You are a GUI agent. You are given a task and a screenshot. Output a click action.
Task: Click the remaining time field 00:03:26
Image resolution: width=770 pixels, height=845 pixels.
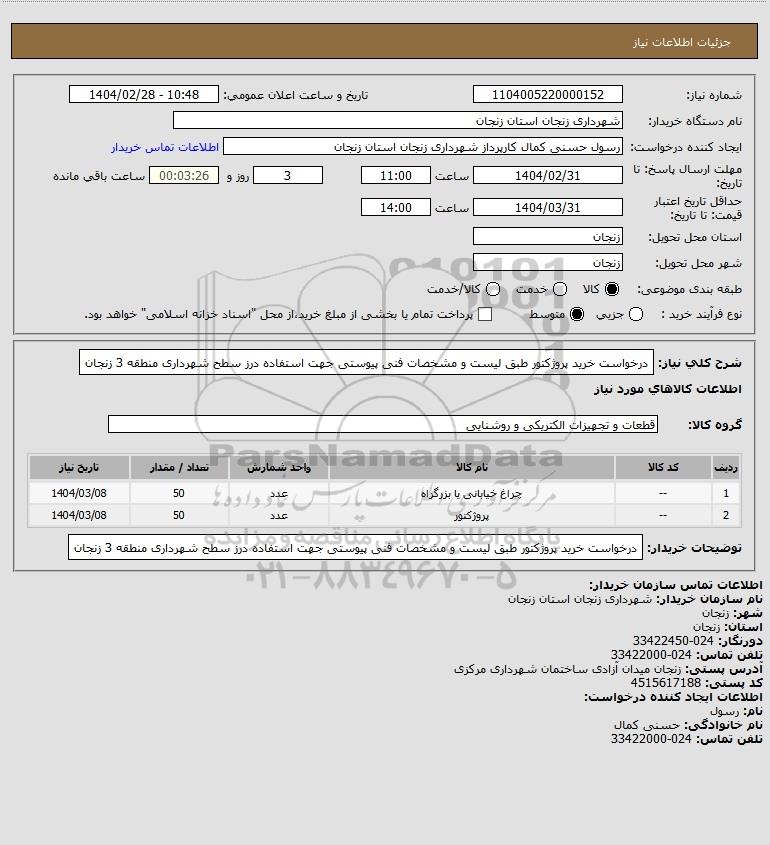(x=184, y=176)
